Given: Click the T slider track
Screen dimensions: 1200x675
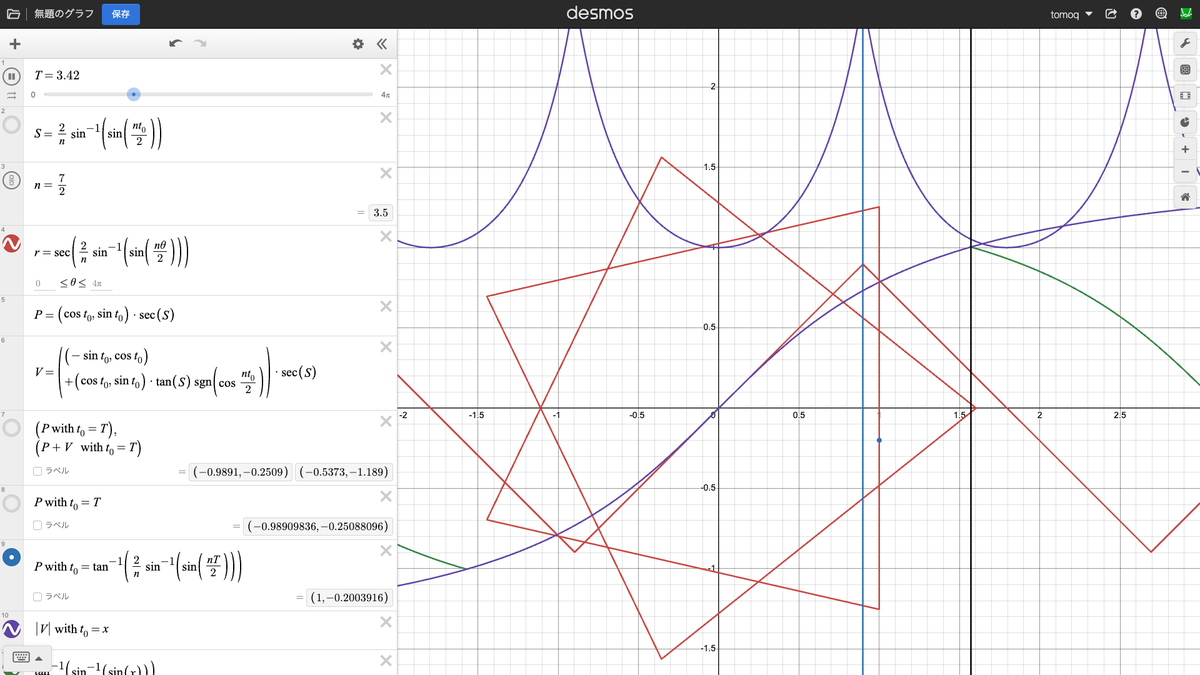Looking at the screenshot, I should coord(208,94).
